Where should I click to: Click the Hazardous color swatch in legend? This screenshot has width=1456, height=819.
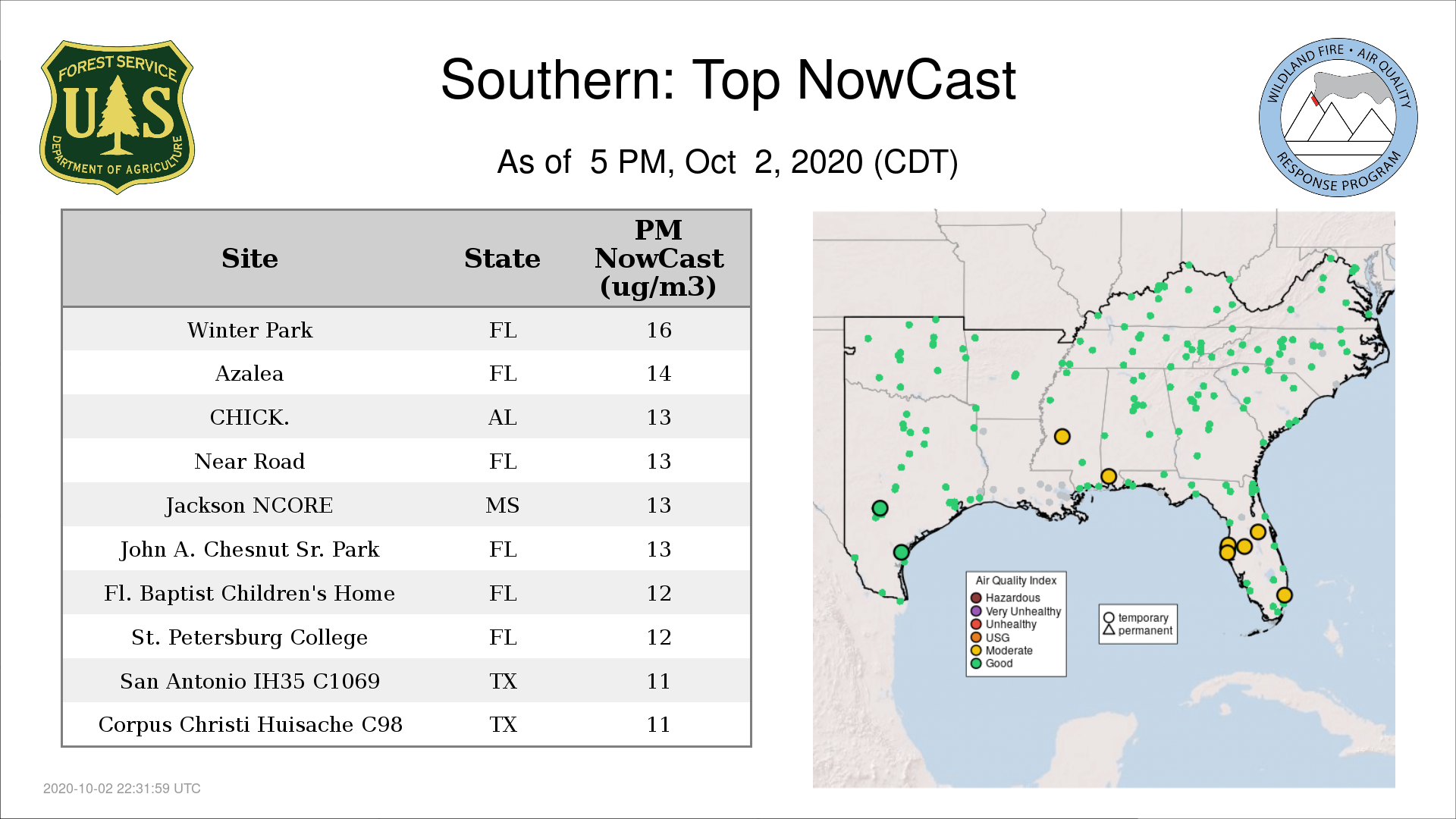pos(976,598)
